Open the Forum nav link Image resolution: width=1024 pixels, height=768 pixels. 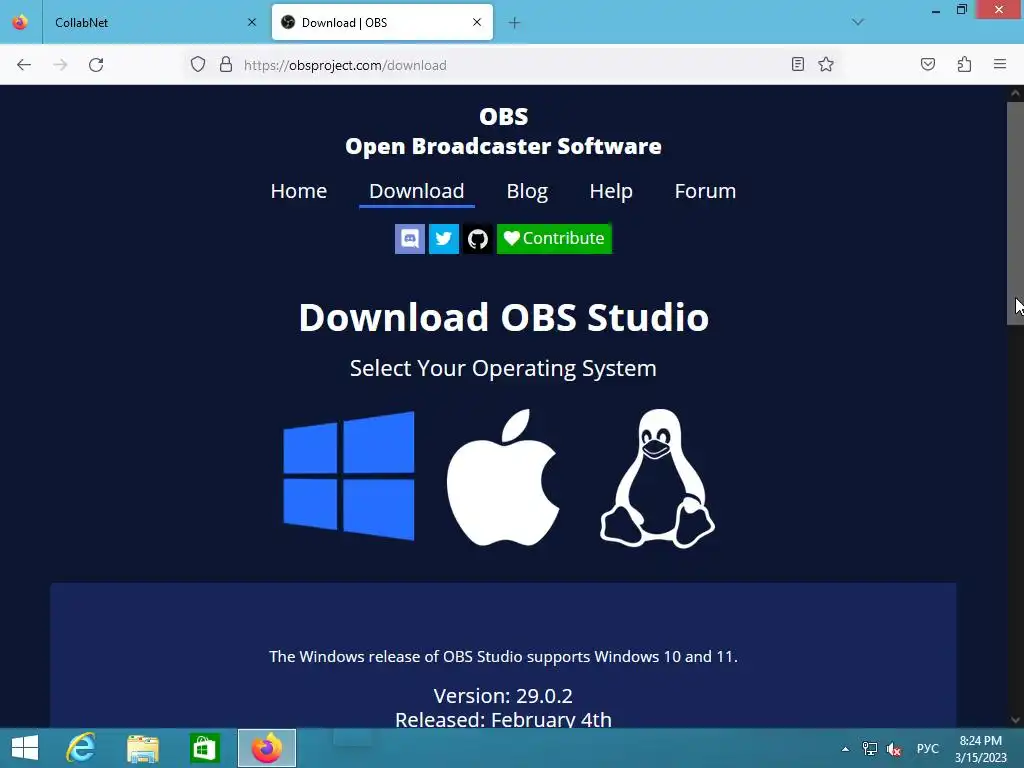pyautogui.click(x=705, y=191)
